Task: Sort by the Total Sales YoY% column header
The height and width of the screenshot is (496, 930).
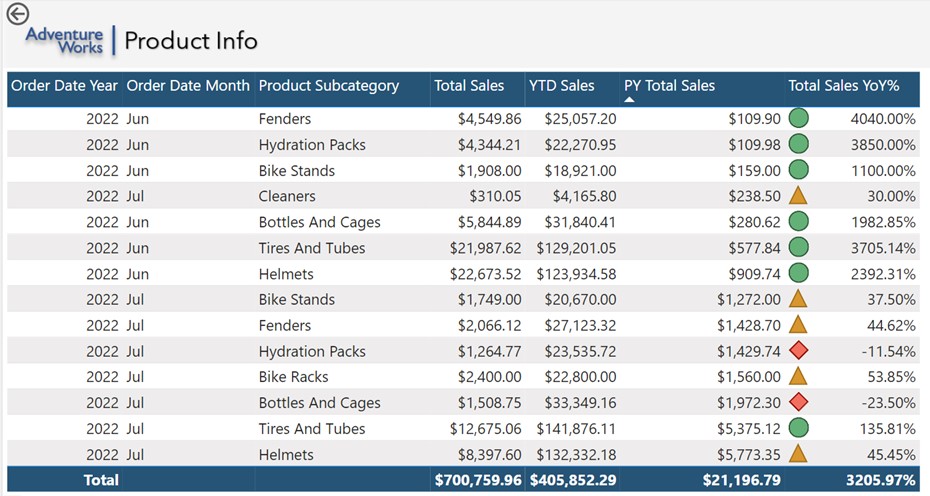Action: [x=843, y=86]
